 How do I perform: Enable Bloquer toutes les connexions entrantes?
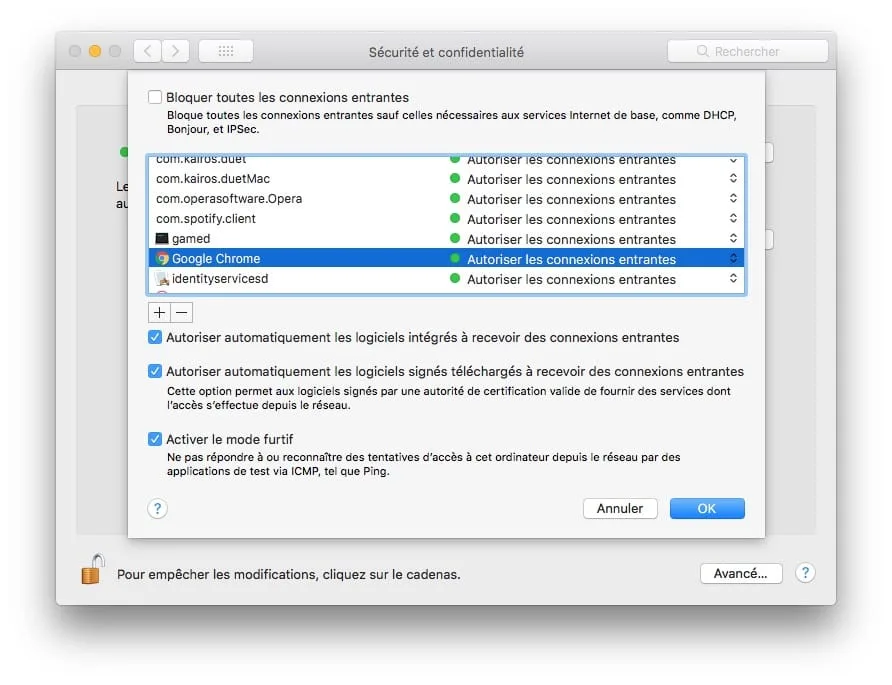(x=155, y=97)
